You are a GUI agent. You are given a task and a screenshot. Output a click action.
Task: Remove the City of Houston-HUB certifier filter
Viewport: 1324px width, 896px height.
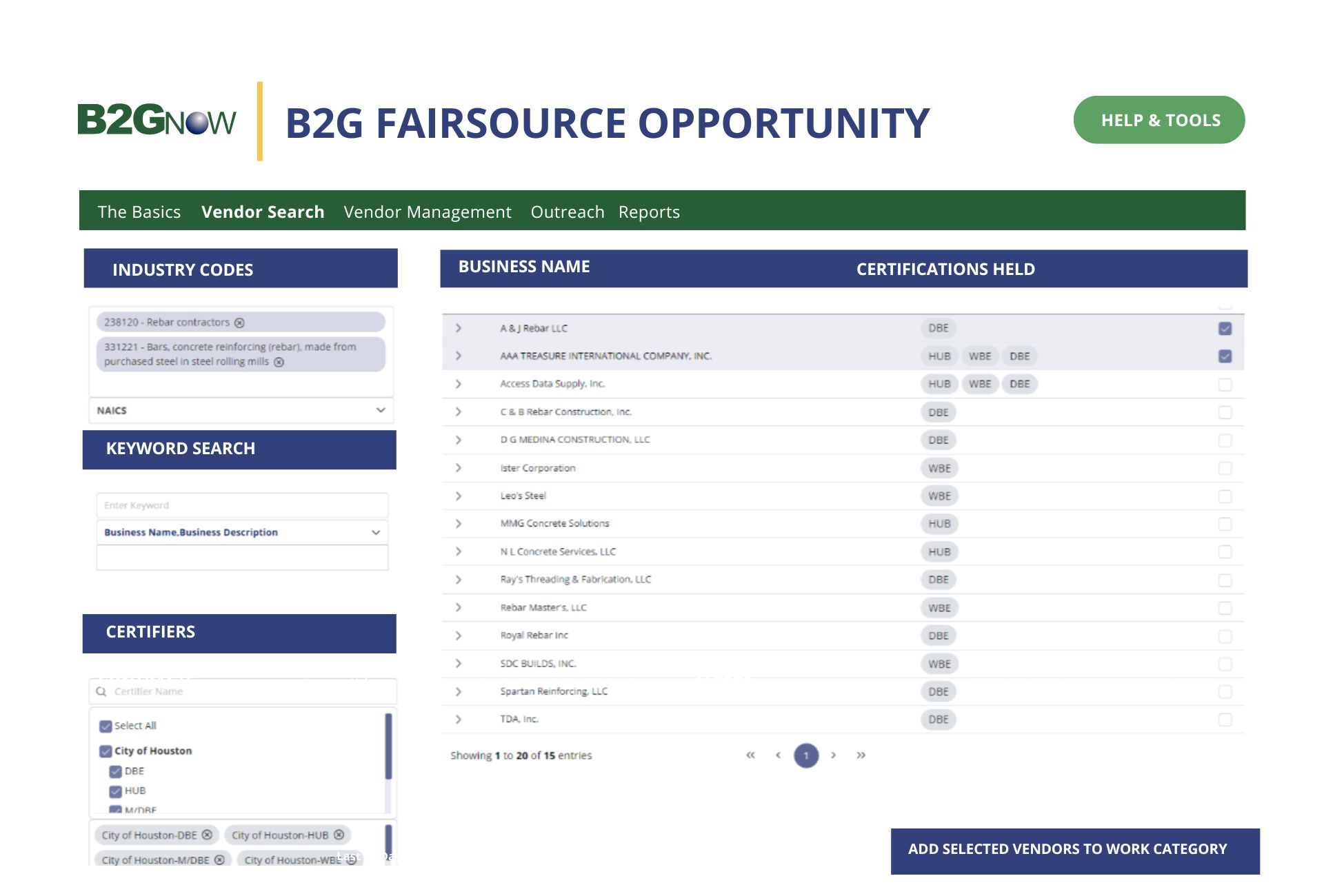[x=339, y=835]
